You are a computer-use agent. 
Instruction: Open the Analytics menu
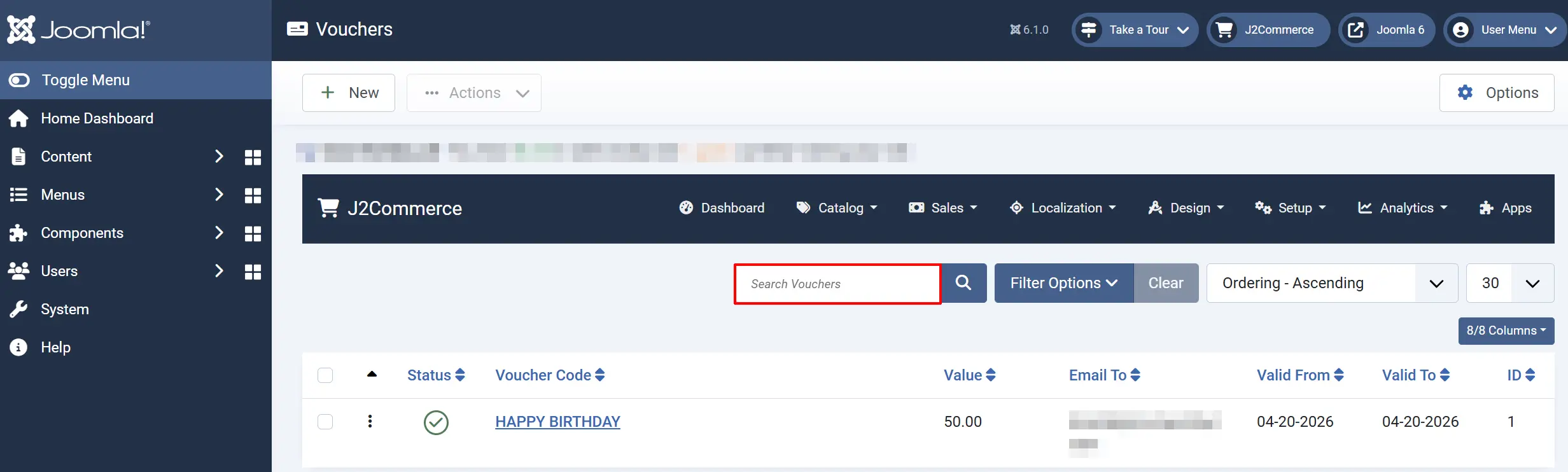pos(1403,208)
